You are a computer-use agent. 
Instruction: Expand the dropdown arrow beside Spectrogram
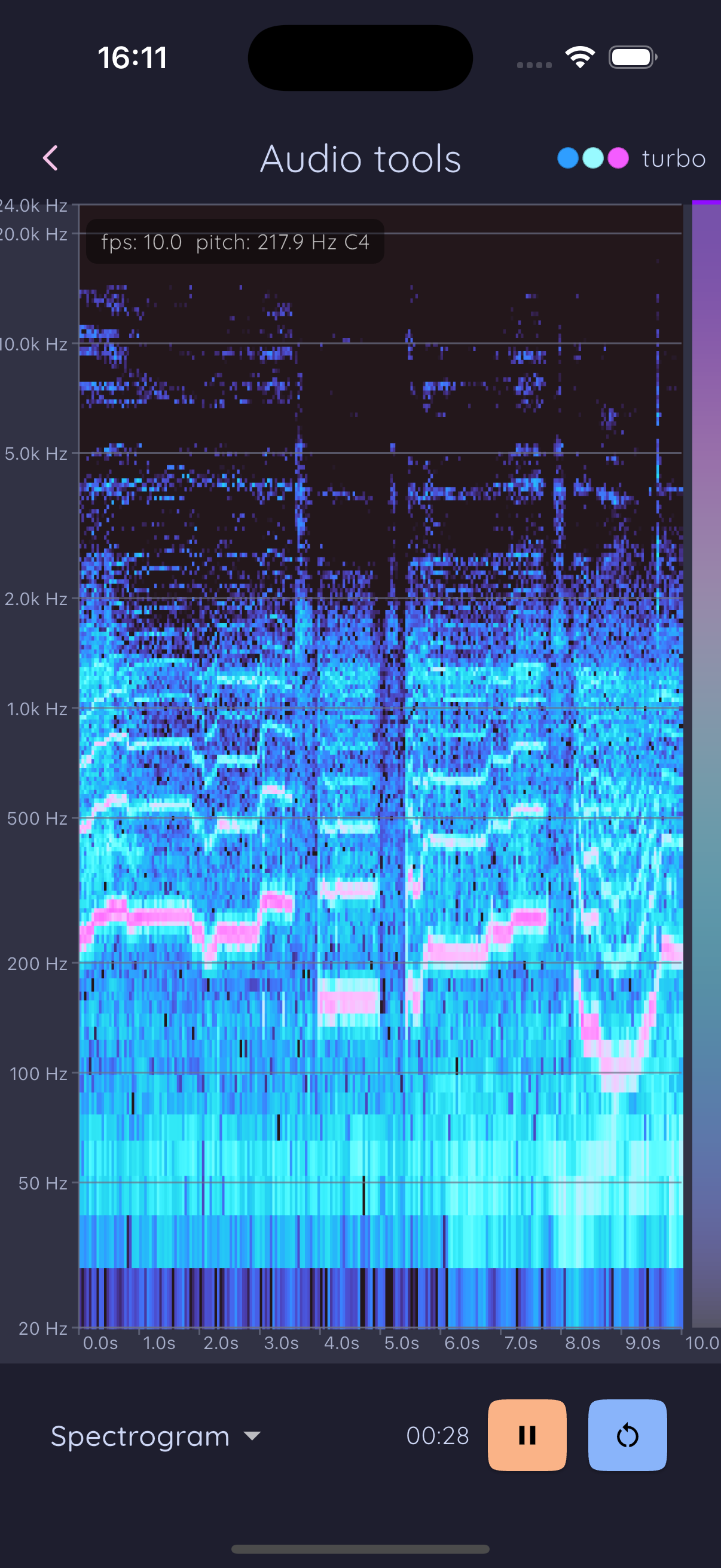point(252,1436)
